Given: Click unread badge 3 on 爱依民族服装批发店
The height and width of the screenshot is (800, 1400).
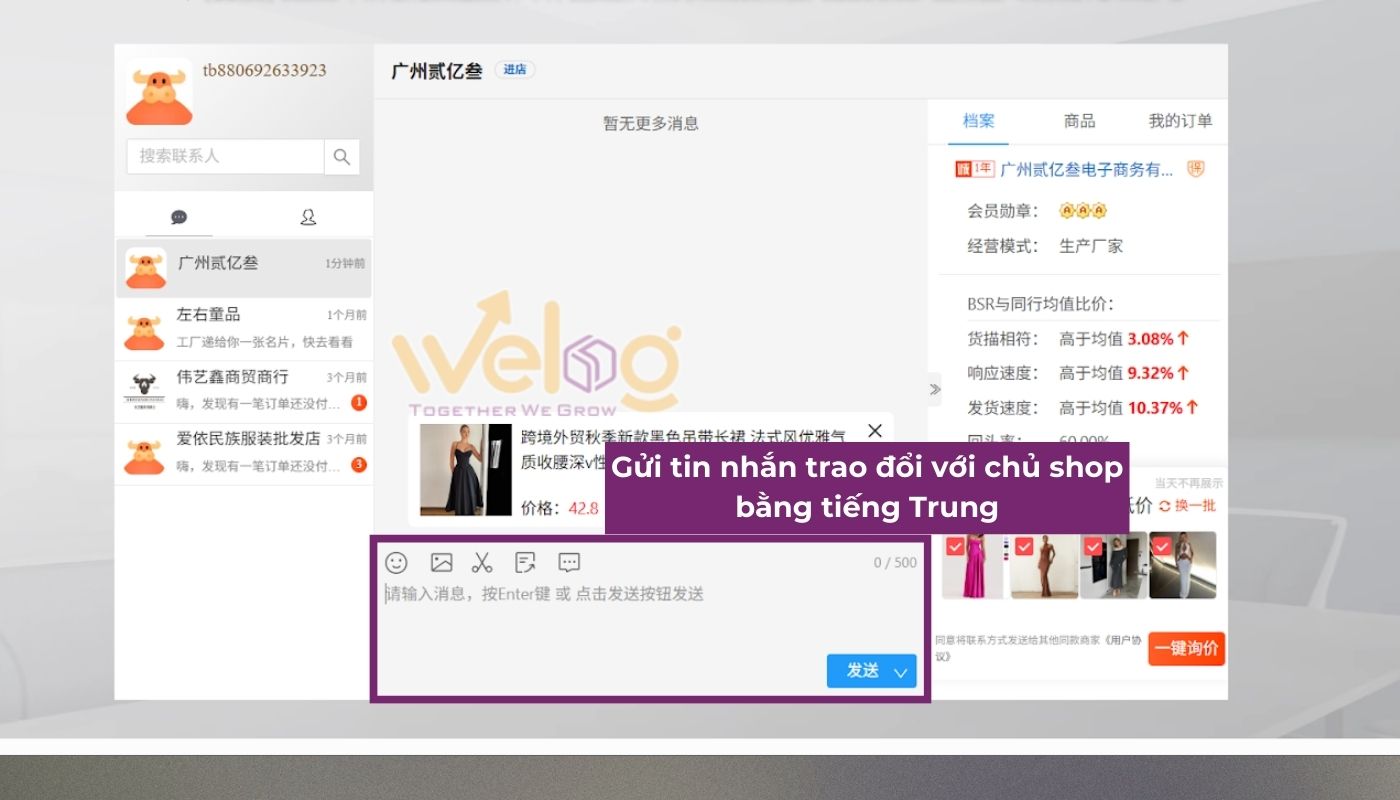Looking at the screenshot, I should pyautogui.click(x=359, y=465).
